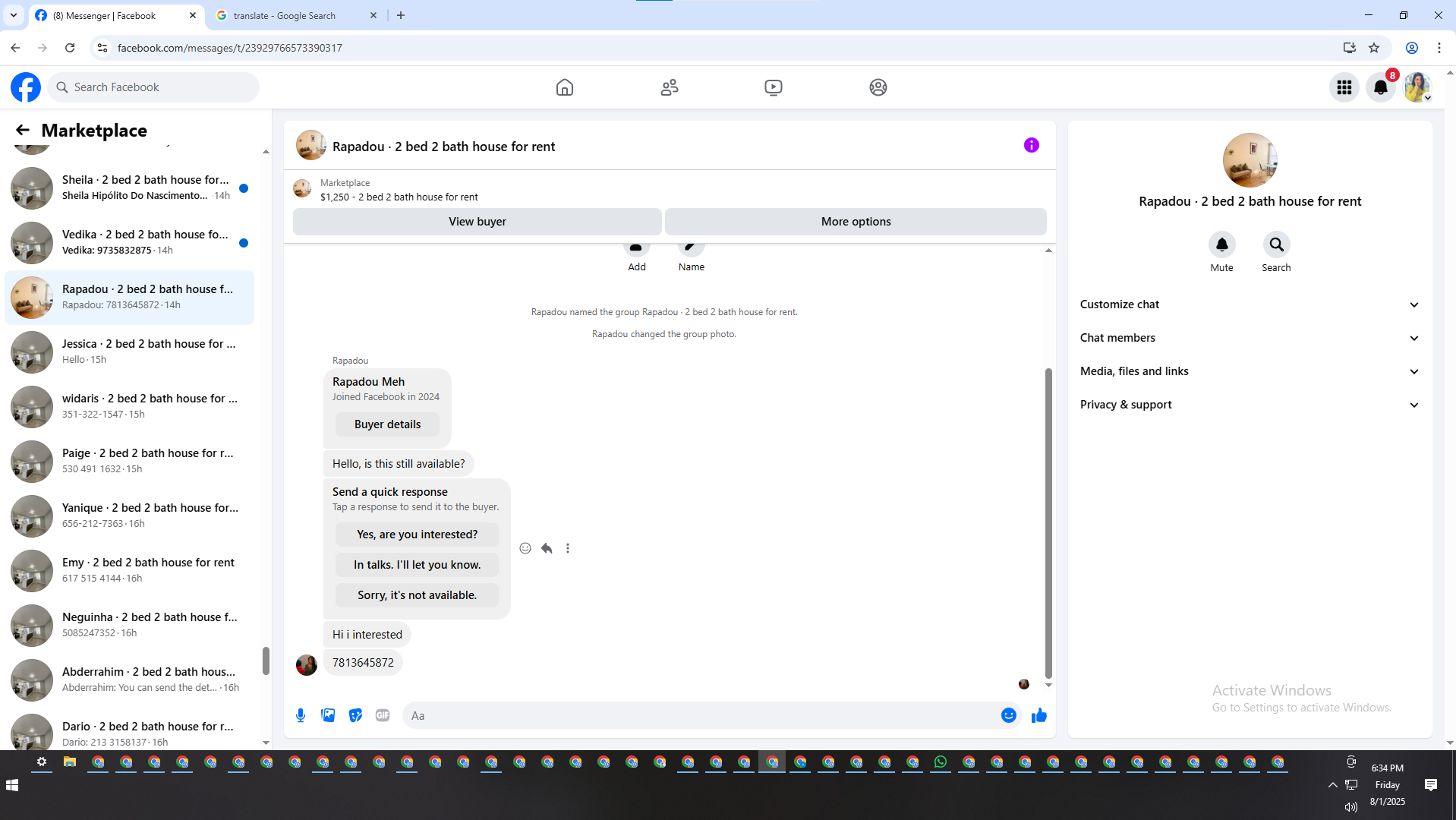Image resolution: width=1456 pixels, height=820 pixels.
Task: Open Yanique conversation in list
Action: (x=130, y=516)
